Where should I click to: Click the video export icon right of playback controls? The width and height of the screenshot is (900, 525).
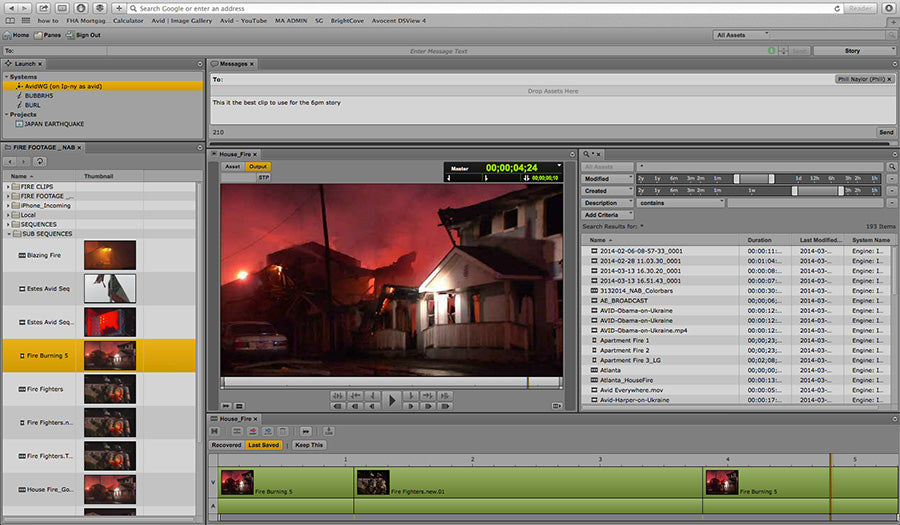click(x=556, y=406)
